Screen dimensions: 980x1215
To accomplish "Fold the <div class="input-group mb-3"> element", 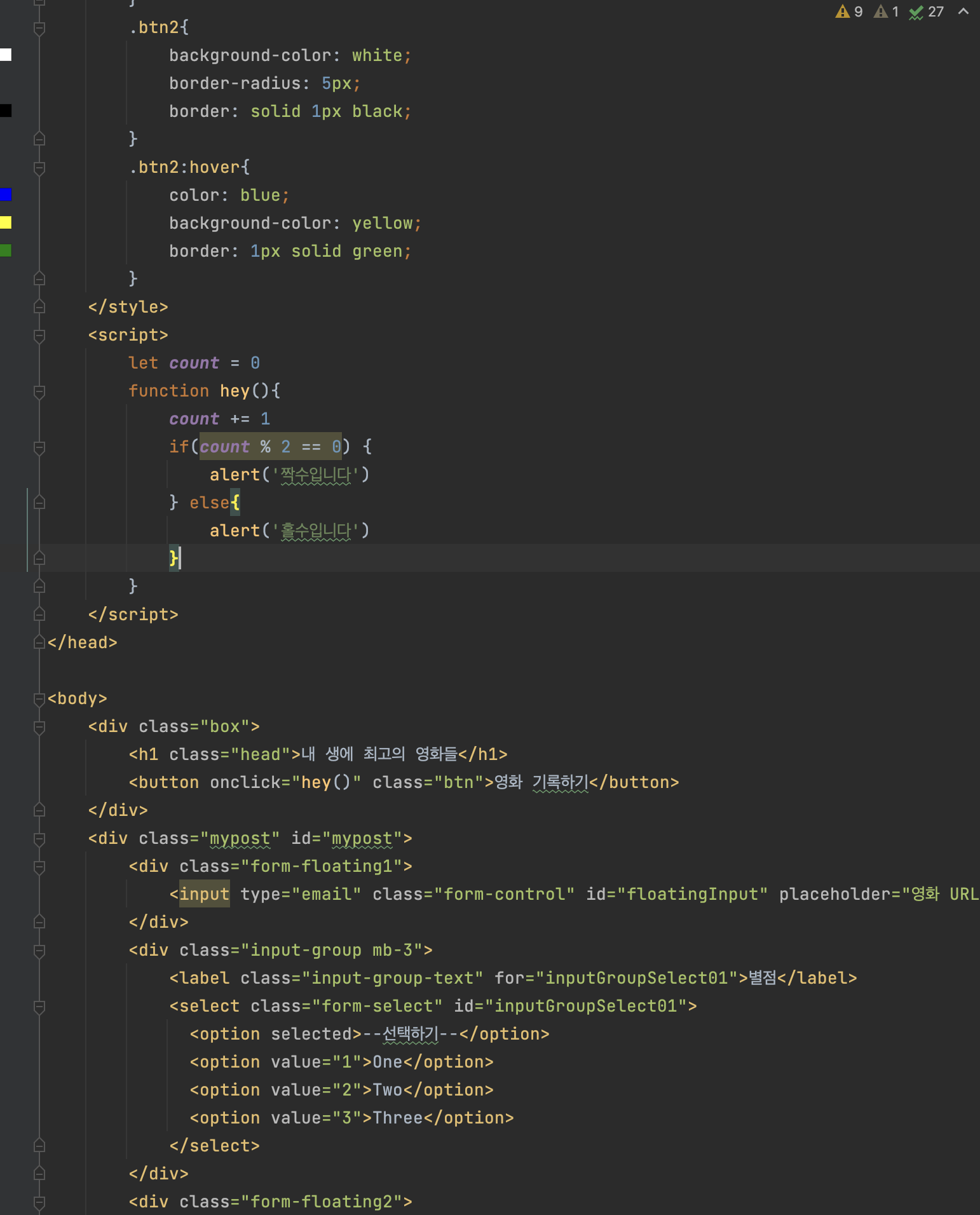I will [39, 951].
